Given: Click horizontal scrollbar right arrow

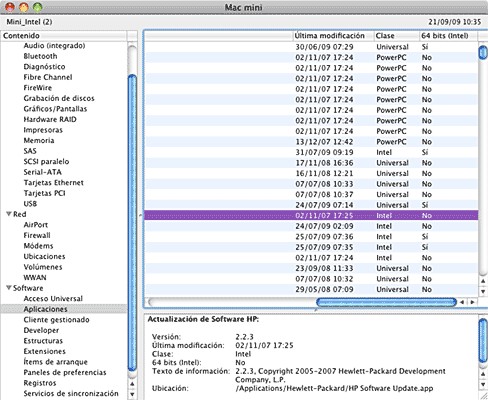Looking at the screenshot, I should [472, 302].
